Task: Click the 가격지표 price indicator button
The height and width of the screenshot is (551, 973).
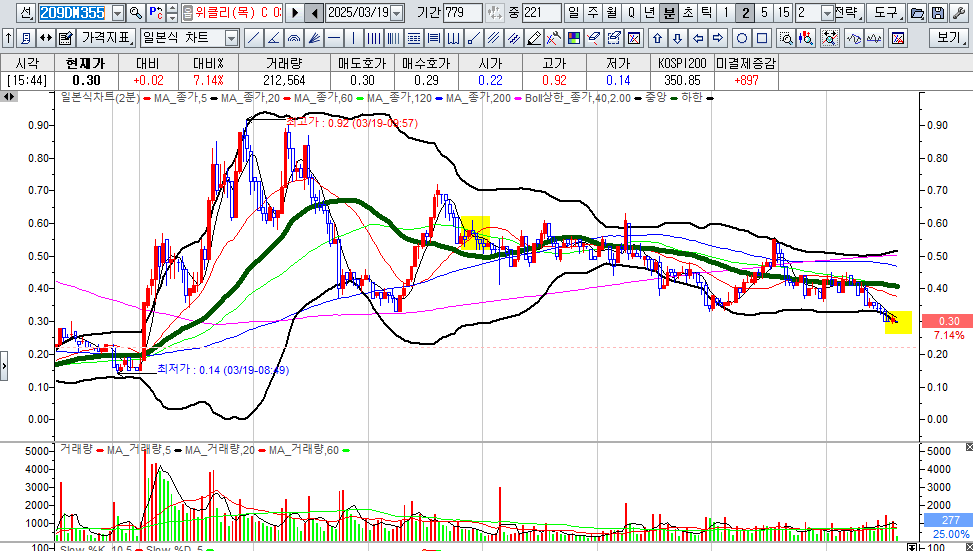Action: pos(105,38)
